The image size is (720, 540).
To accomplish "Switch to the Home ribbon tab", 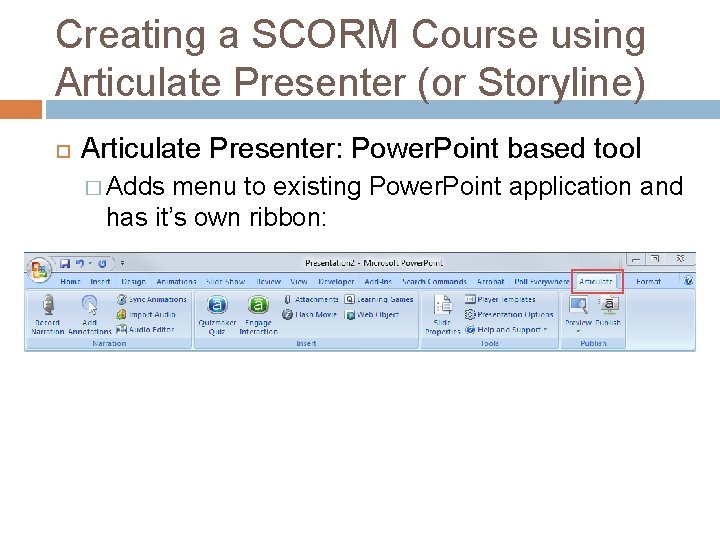I will pyautogui.click(x=70, y=281).
